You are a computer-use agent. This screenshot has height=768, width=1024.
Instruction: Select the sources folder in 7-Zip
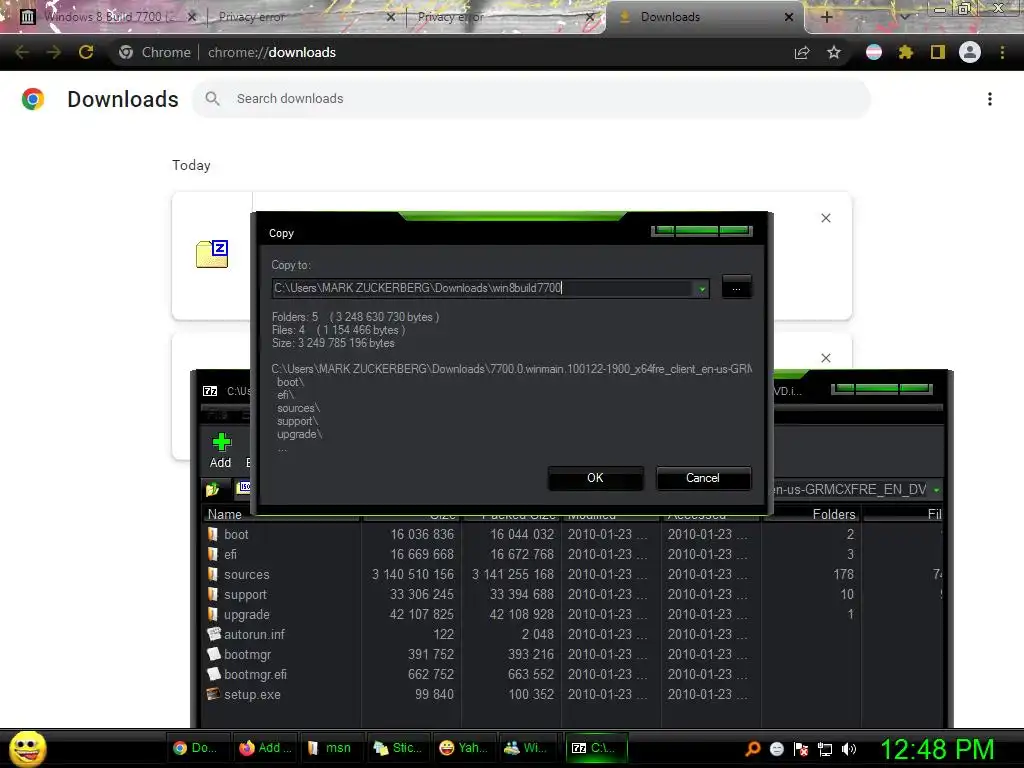click(x=246, y=575)
